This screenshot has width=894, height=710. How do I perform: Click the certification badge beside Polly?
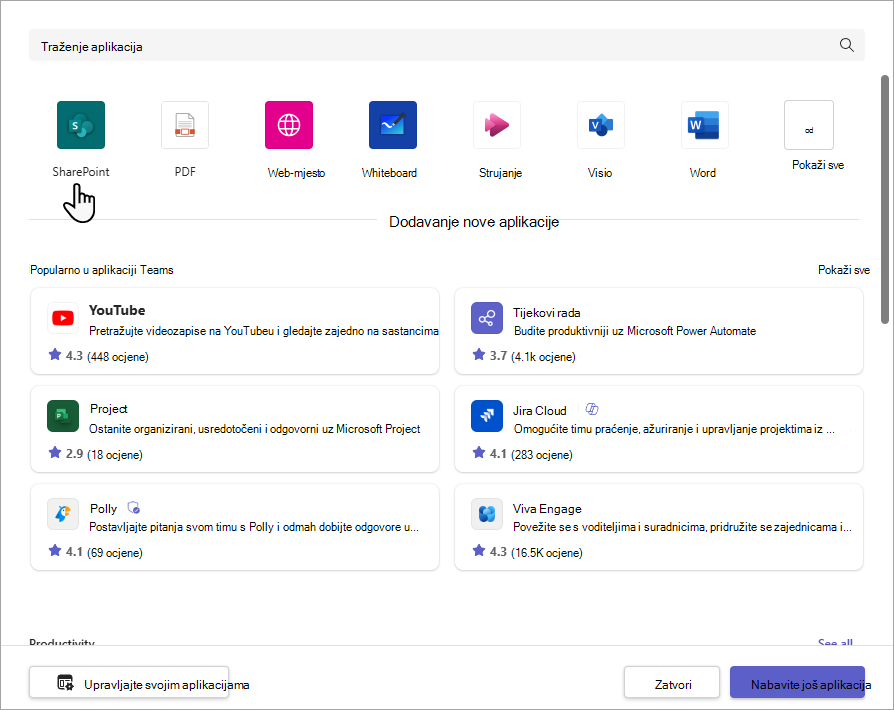[133, 507]
